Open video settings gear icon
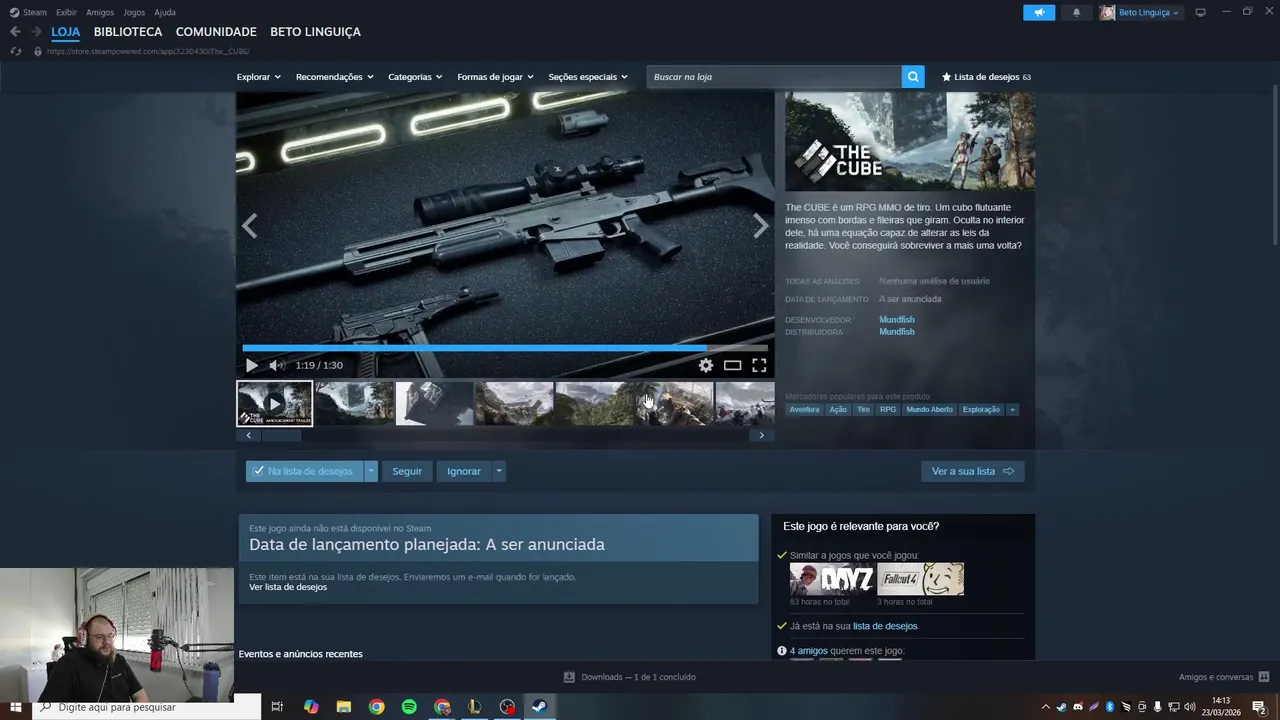 [706, 365]
